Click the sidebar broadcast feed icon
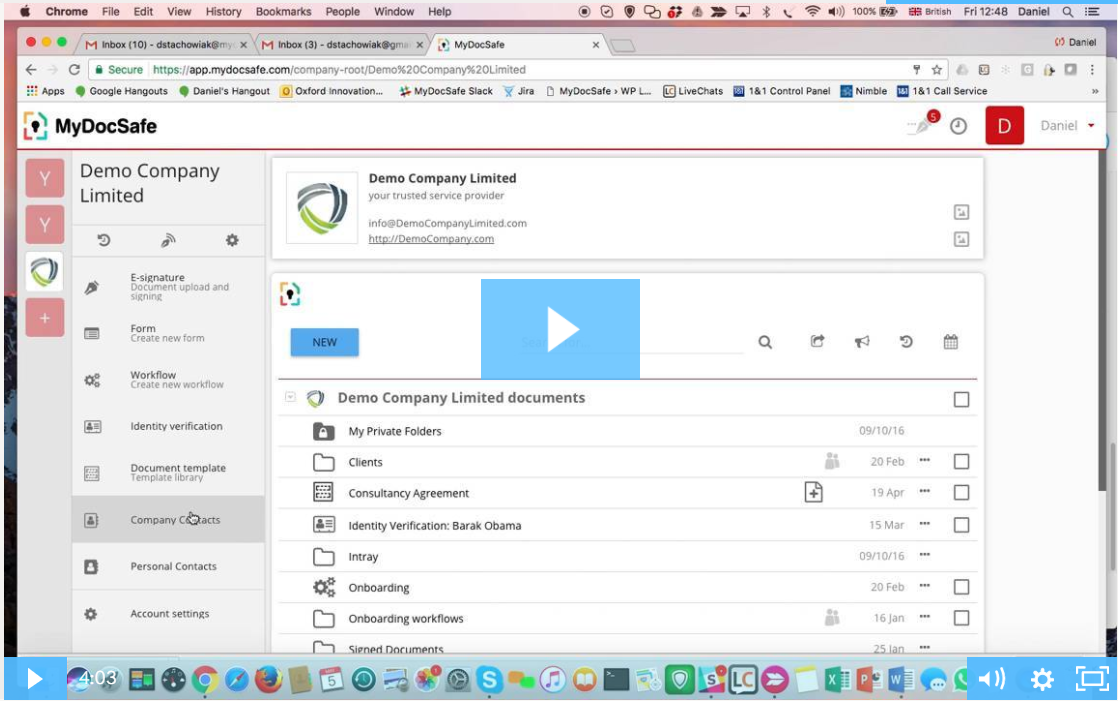Image resolution: width=1118 pixels, height=701 pixels. (x=168, y=240)
